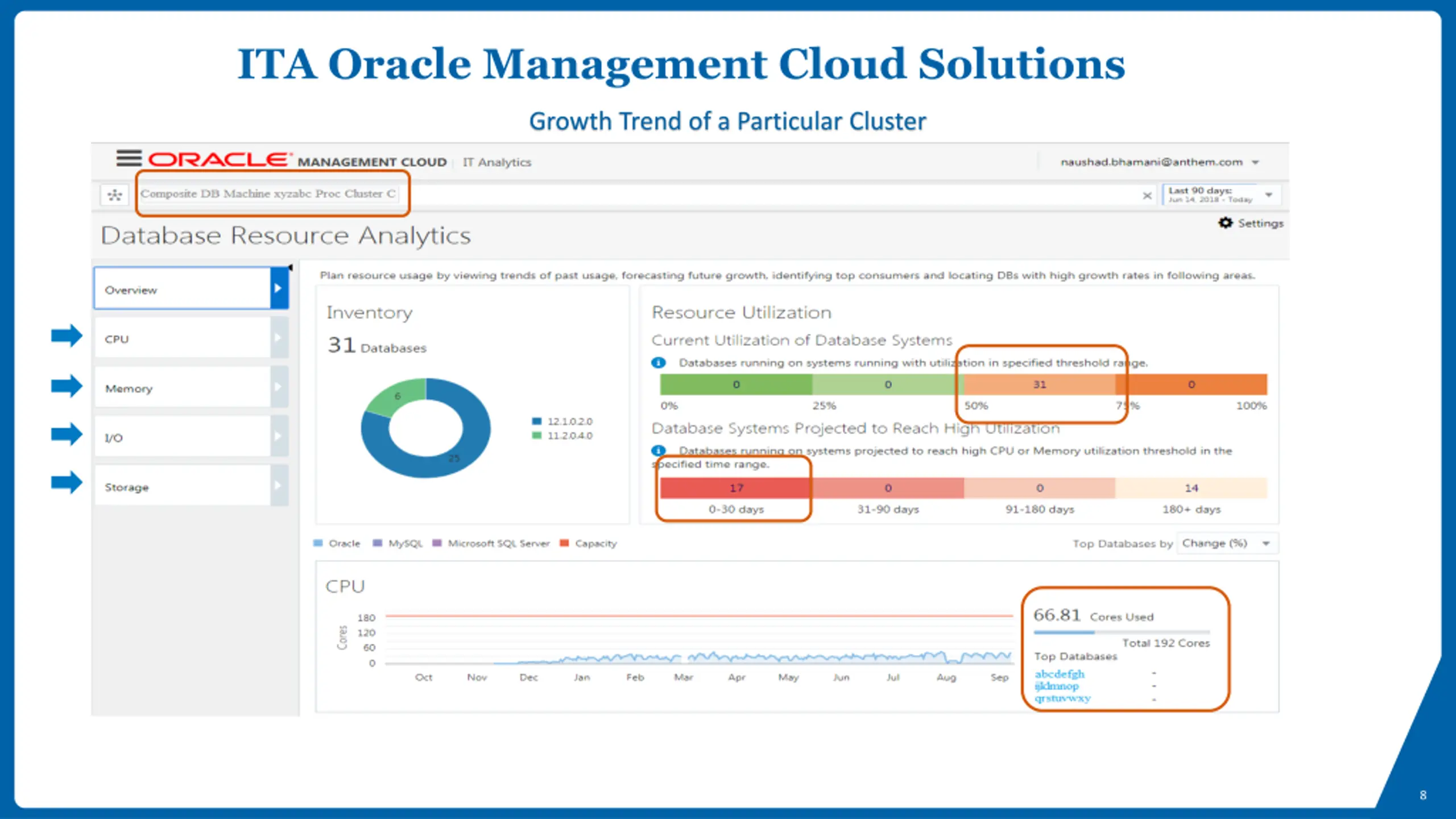Collapse the side panel with the small triangle
The image size is (1456, 819).
290,267
